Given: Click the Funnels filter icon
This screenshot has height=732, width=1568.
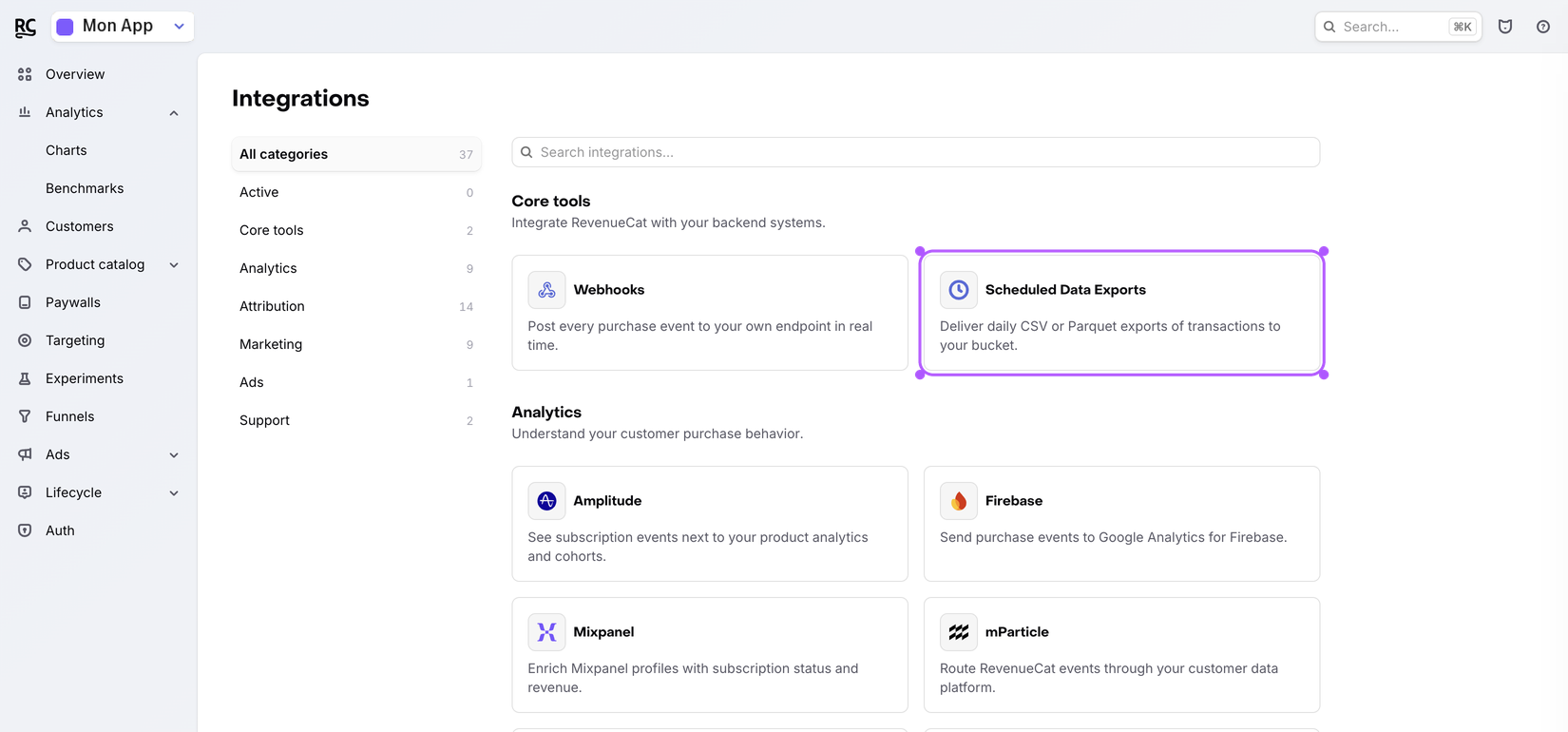Looking at the screenshot, I should (x=25, y=416).
